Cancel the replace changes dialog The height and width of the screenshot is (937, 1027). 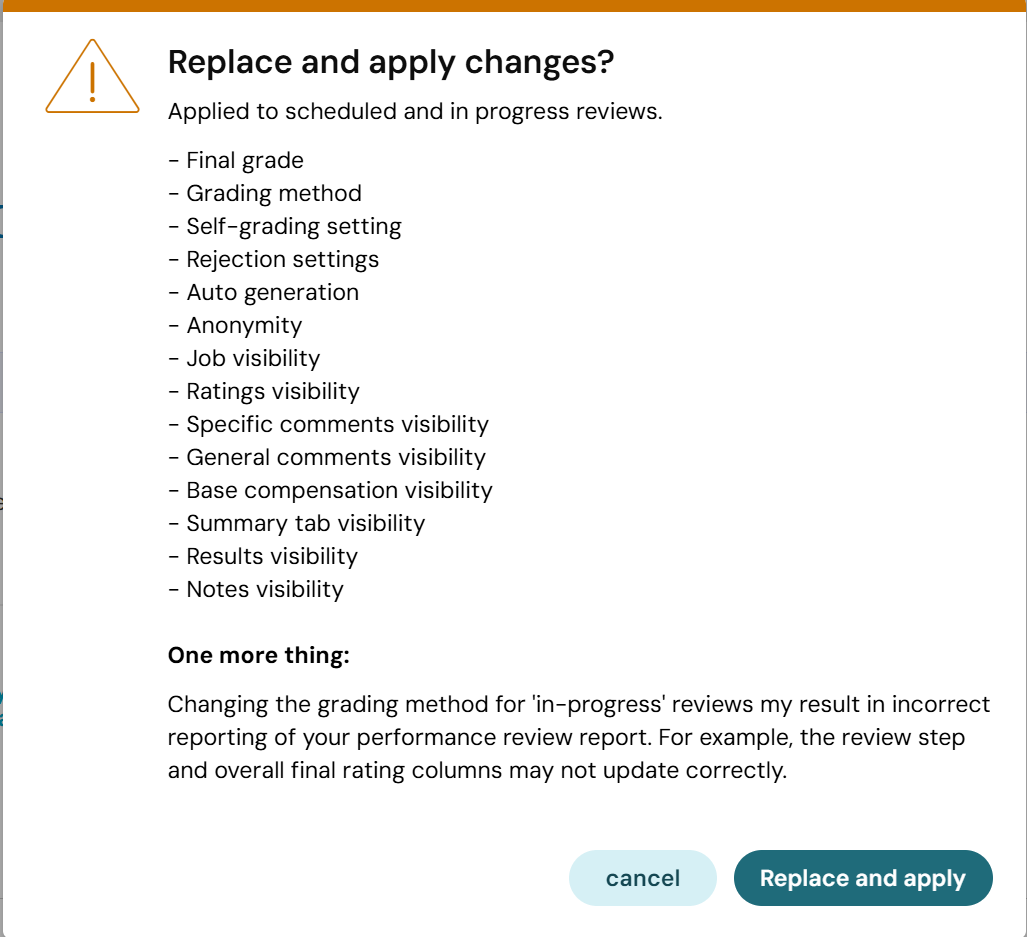[643, 878]
